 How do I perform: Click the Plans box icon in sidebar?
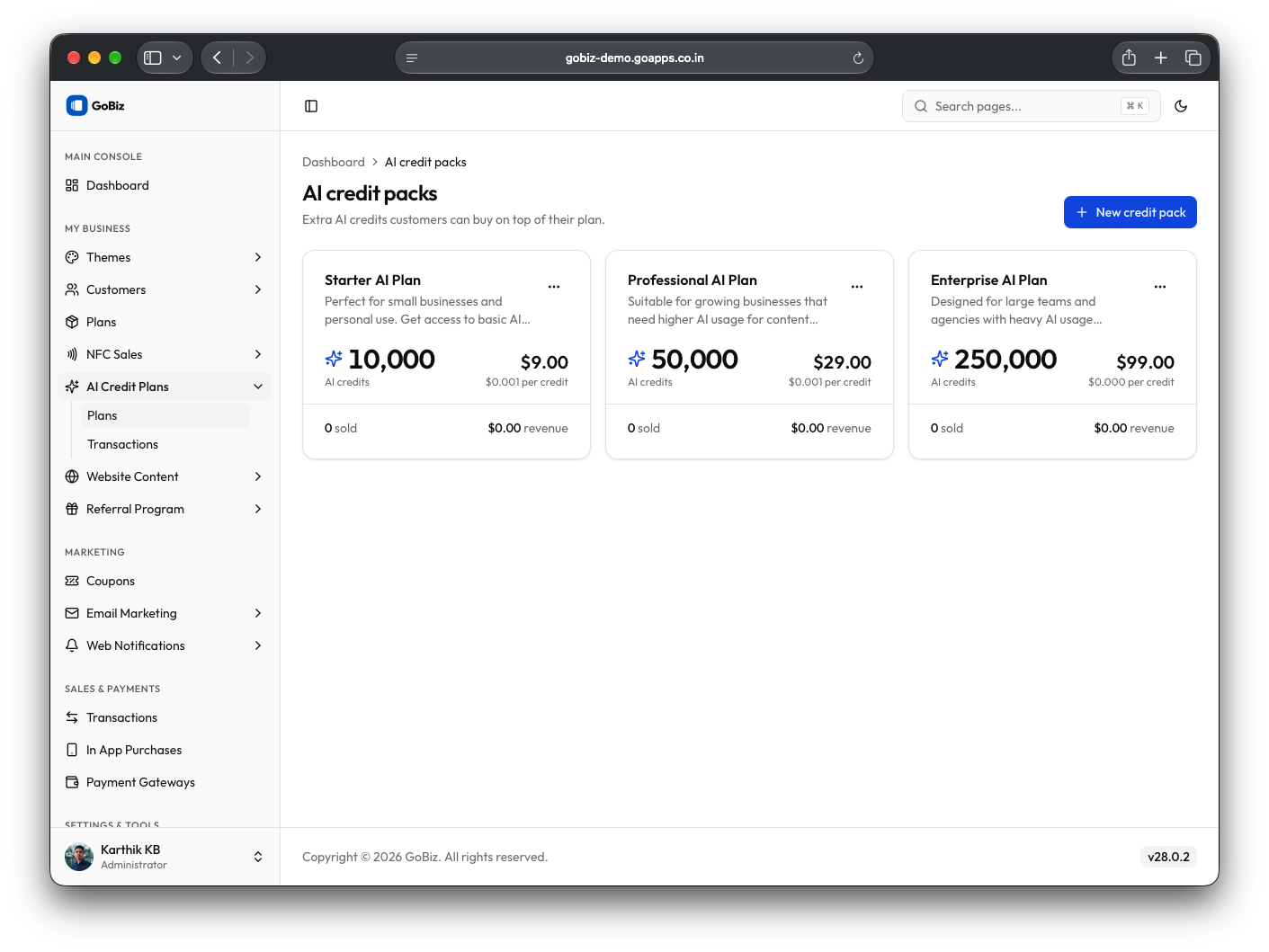[x=72, y=322]
